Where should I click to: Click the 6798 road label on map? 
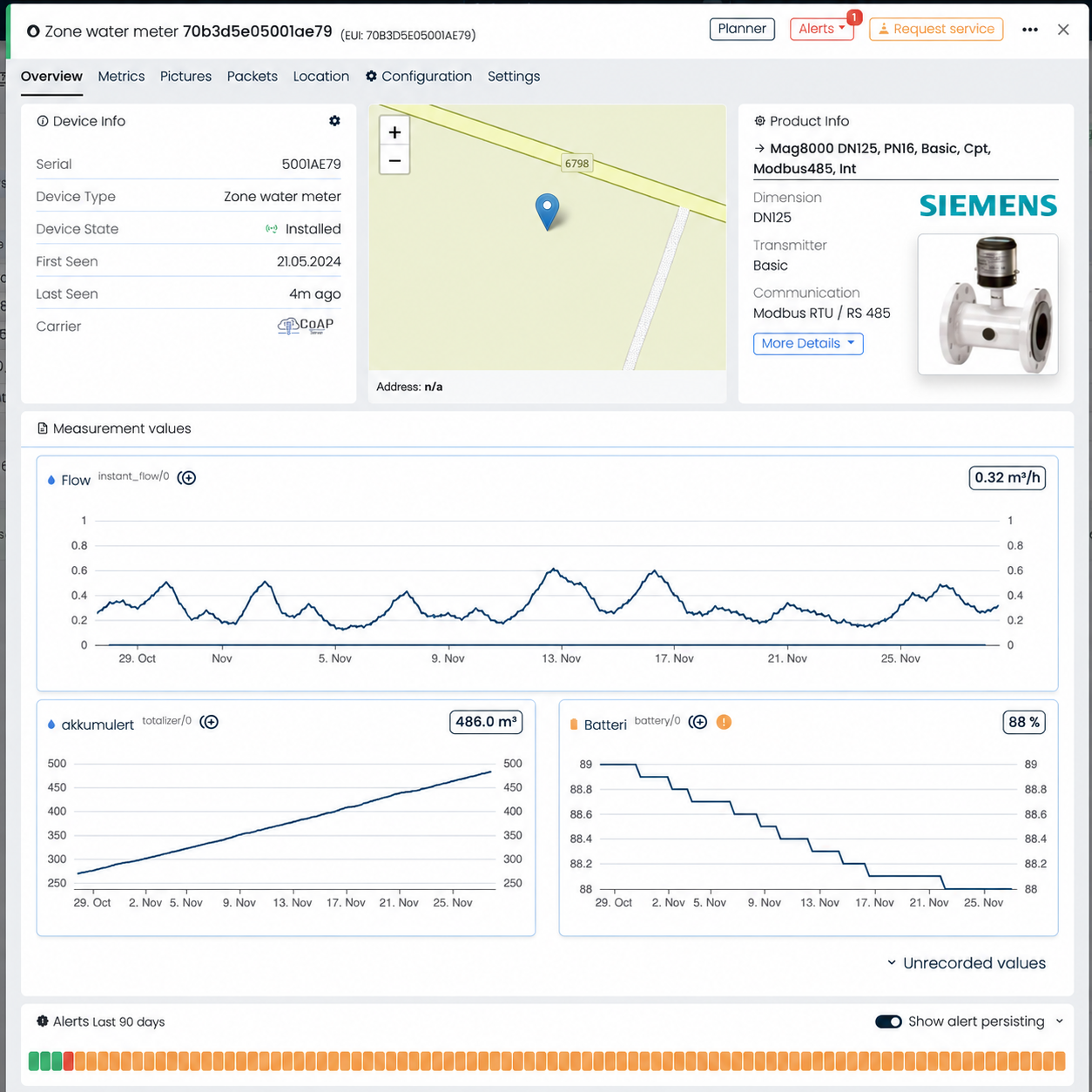click(576, 163)
